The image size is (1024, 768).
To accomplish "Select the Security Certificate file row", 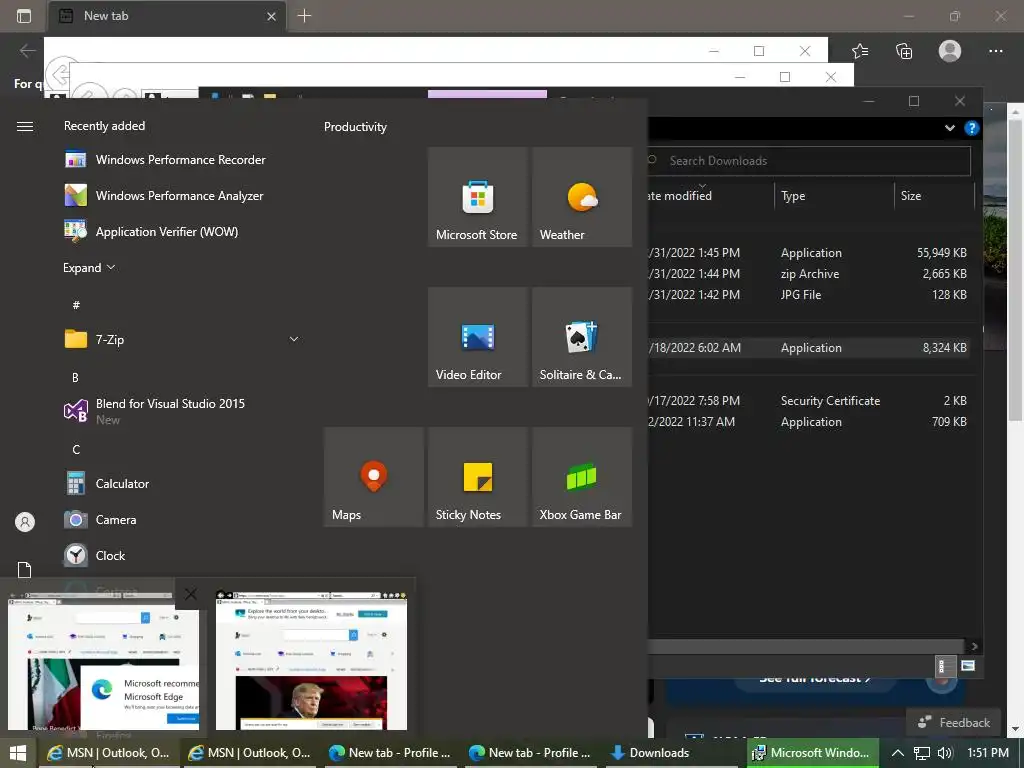I will tap(808, 400).
